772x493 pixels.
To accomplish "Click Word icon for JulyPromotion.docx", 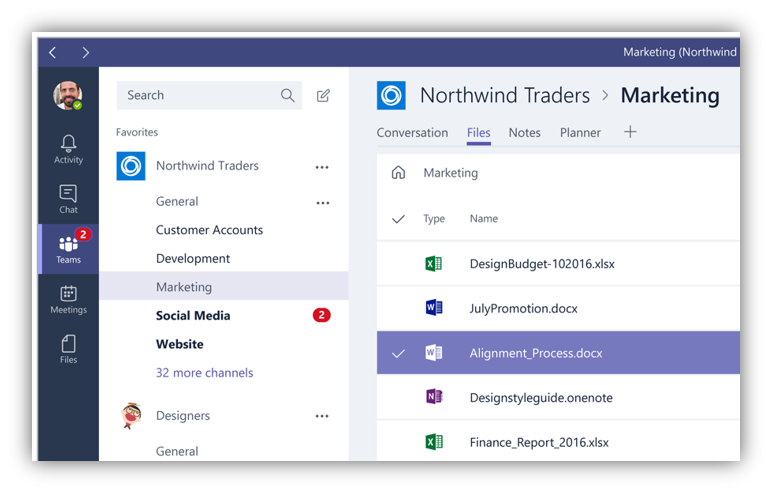I will pyautogui.click(x=434, y=308).
